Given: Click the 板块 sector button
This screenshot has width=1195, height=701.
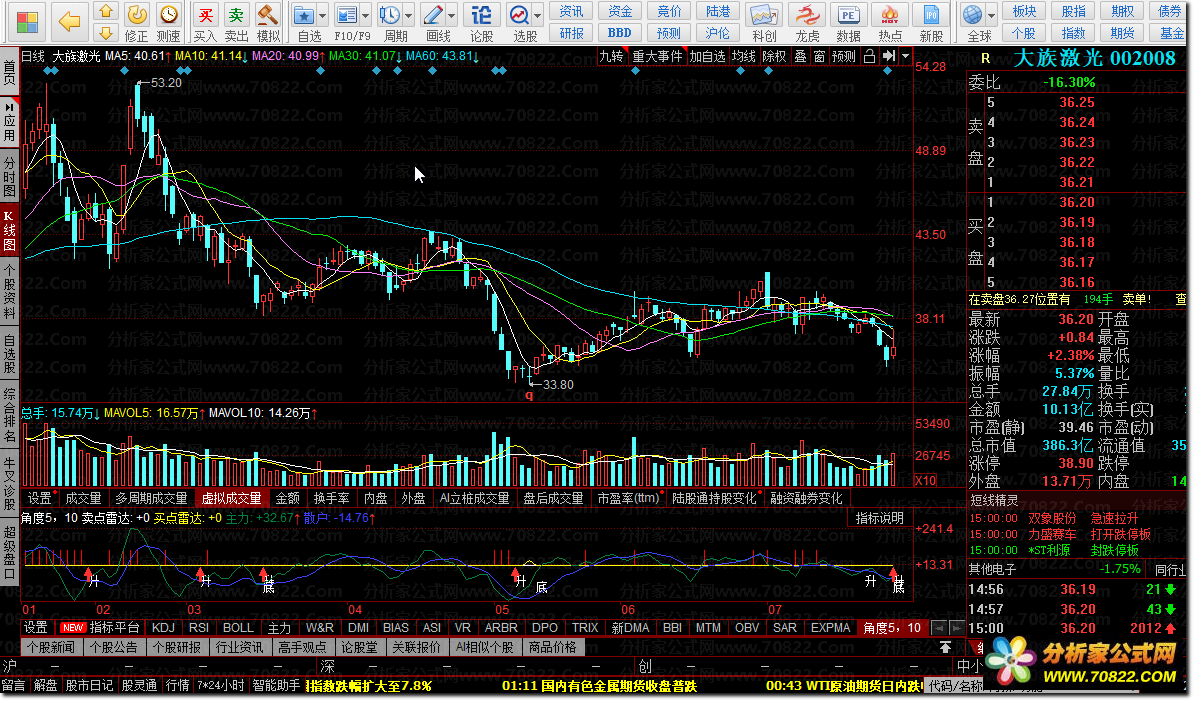Looking at the screenshot, I should [1024, 11].
